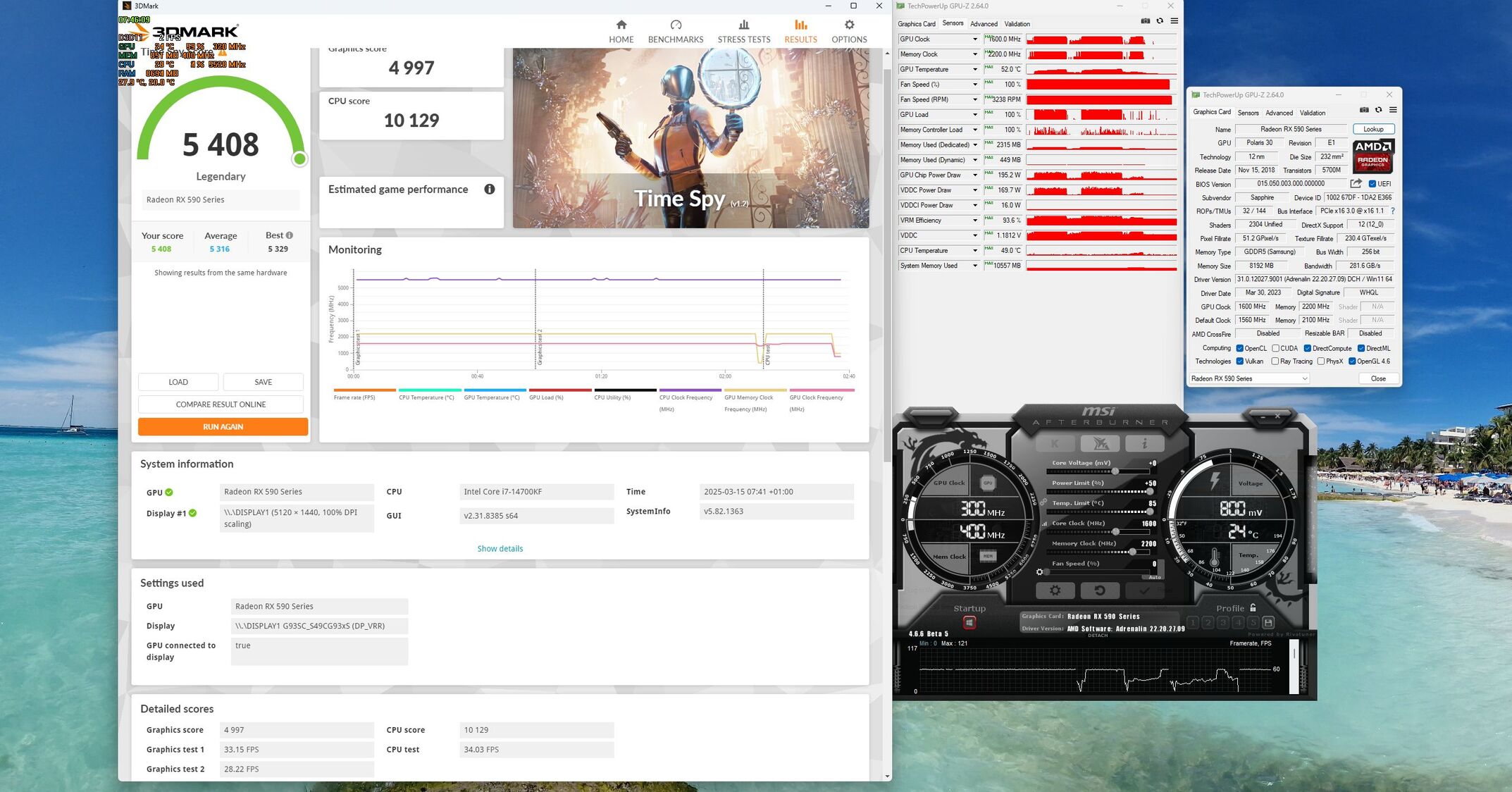
Task: Switch to Validation tab in GPU-Z Graphics Card window
Action: (1312, 113)
